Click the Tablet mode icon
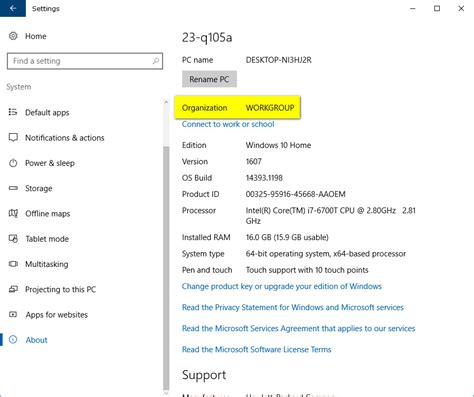Viewport: 474px width, 397px height. click(13, 239)
